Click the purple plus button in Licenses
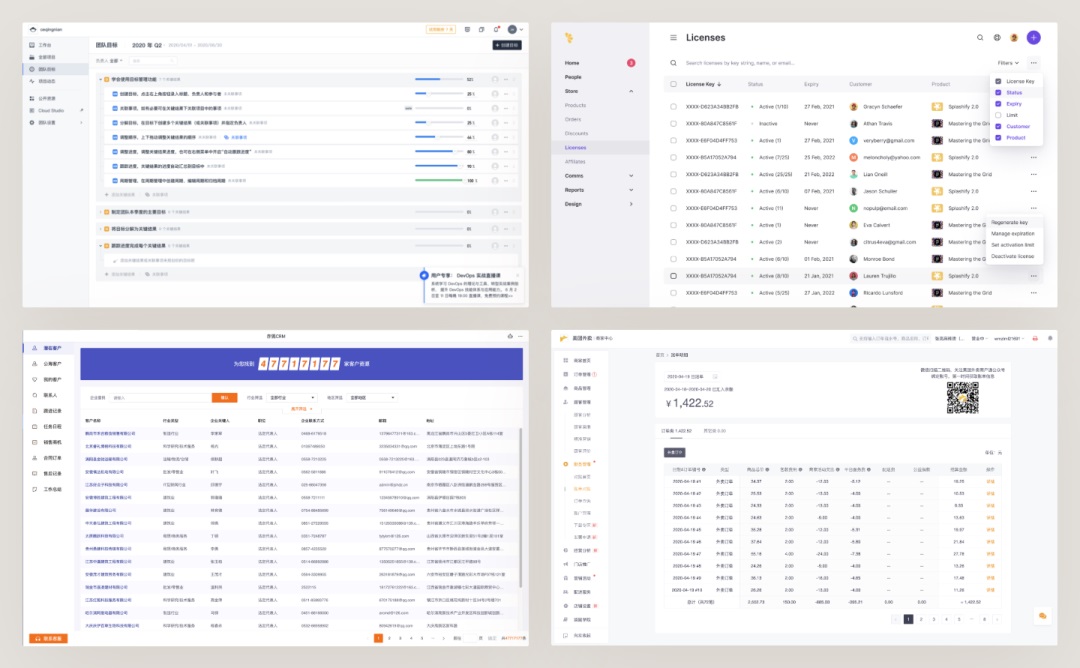 click(x=1033, y=37)
